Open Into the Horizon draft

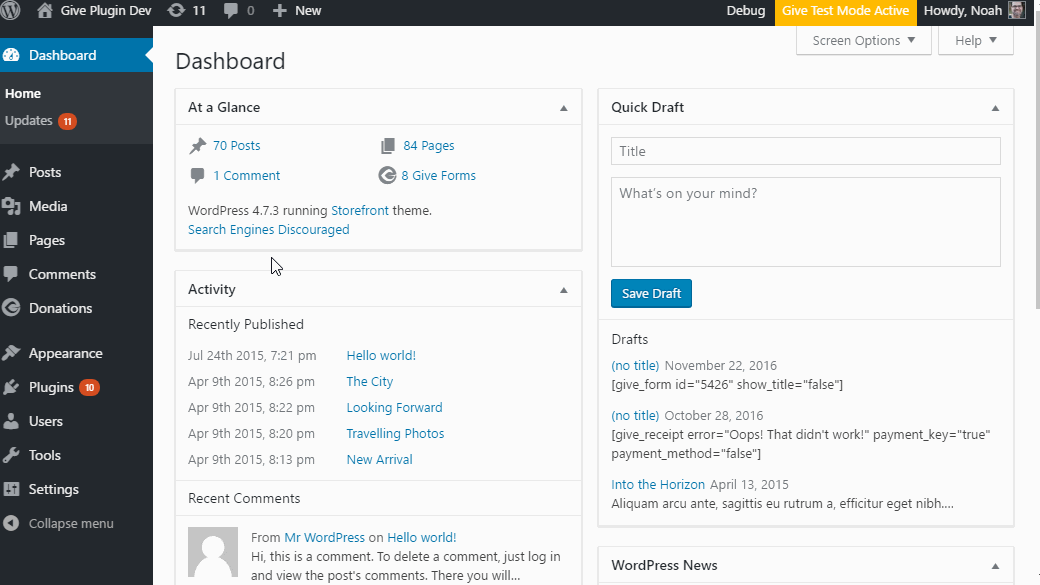658,484
